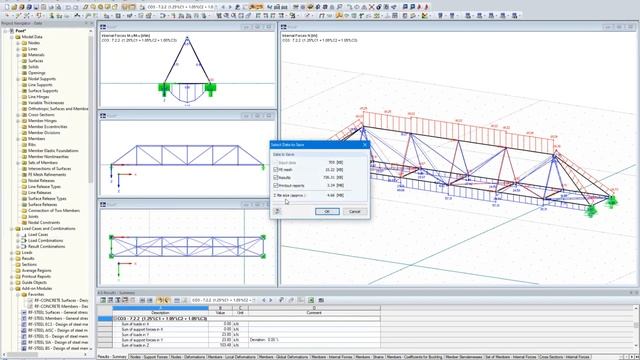Go to previous load case in the top toolbar
Image resolution: width=640 pixels, height=360 pixels.
(x=223, y=7)
